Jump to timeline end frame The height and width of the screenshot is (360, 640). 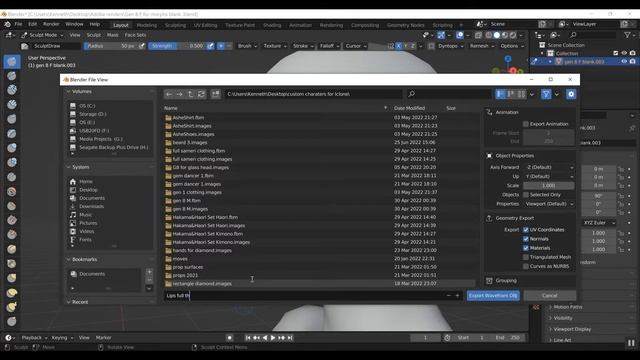(x=290, y=338)
